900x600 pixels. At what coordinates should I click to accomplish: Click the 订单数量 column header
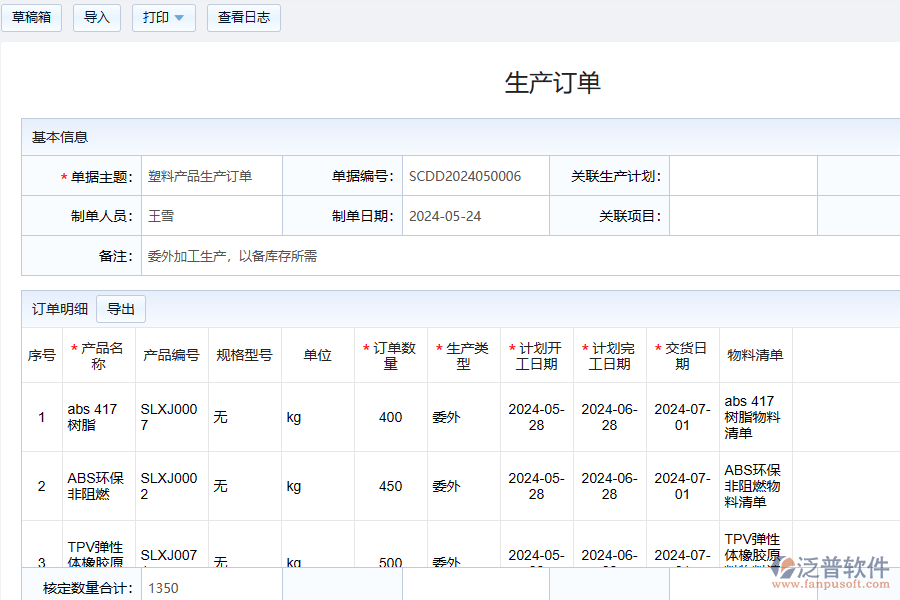pyautogui.click(x=391, y=355)
